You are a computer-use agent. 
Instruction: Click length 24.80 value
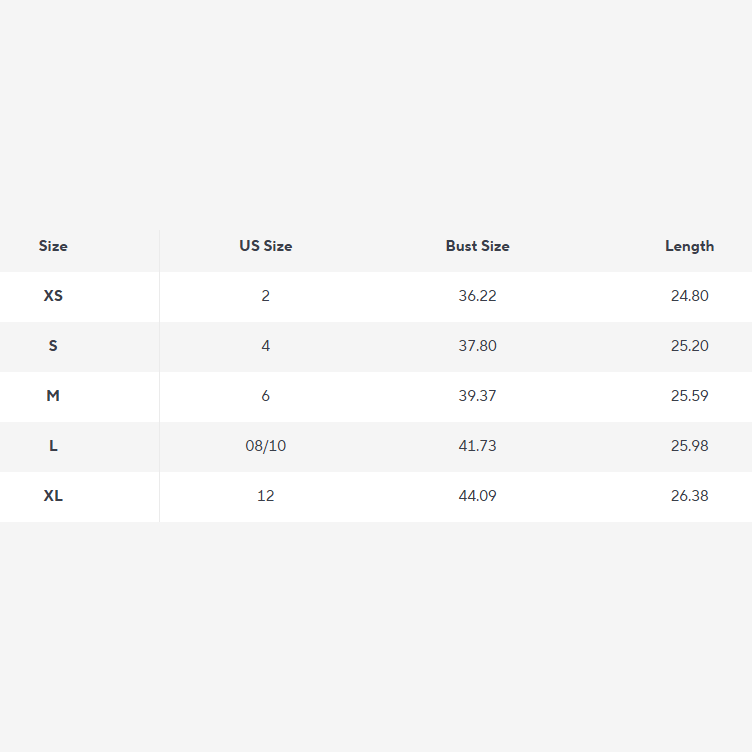pyautogui.click(x=689, y=296)
